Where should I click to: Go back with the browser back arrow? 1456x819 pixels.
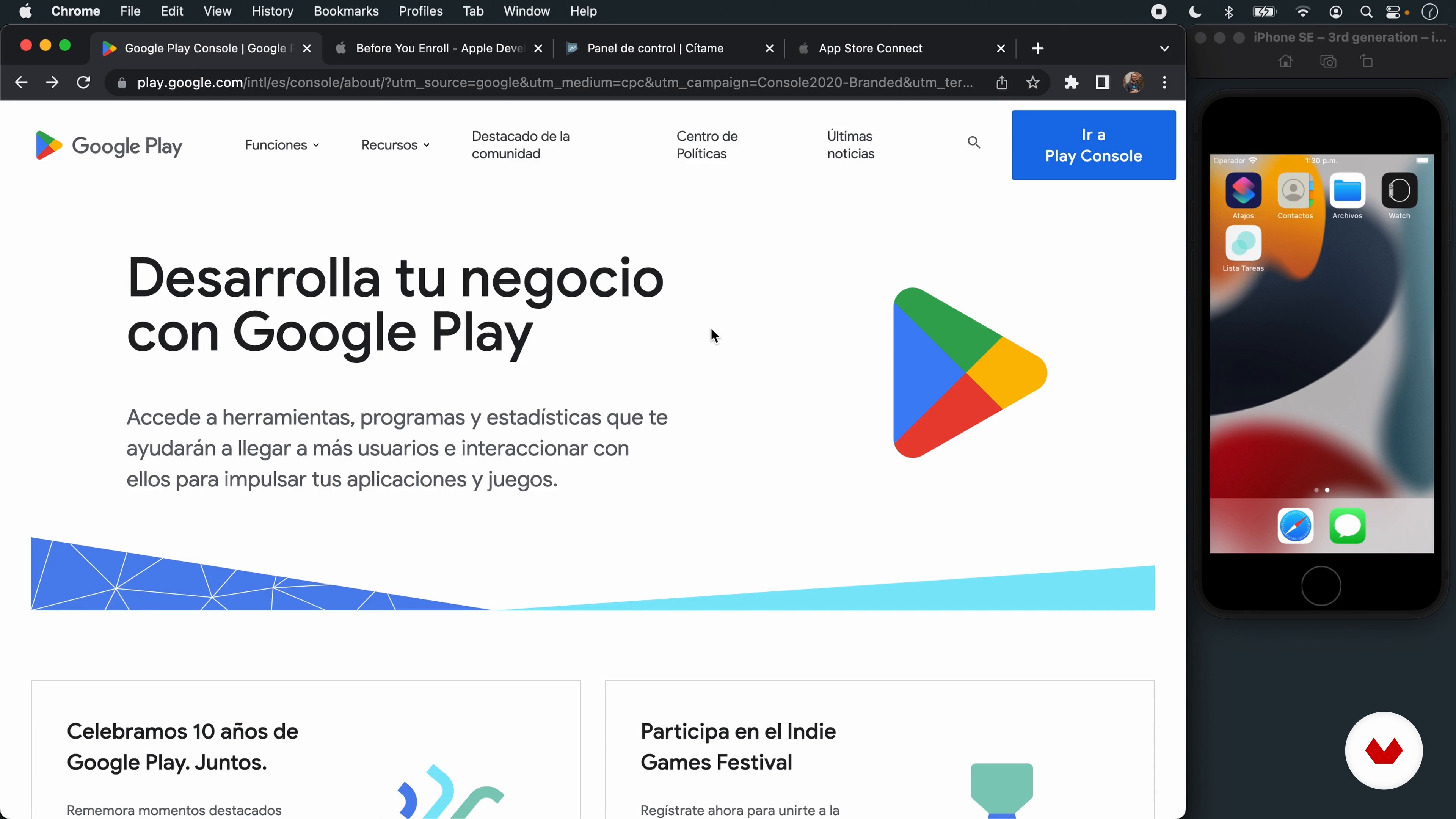coord(21,83)
